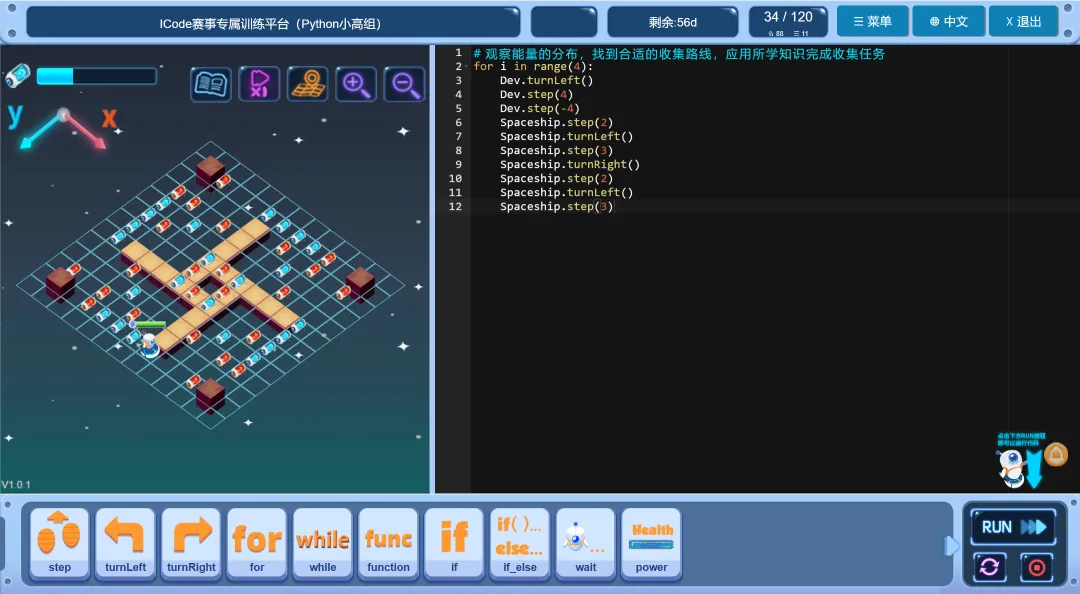Click the RUN button
1080x594 pixels.
click(1012, 527)
